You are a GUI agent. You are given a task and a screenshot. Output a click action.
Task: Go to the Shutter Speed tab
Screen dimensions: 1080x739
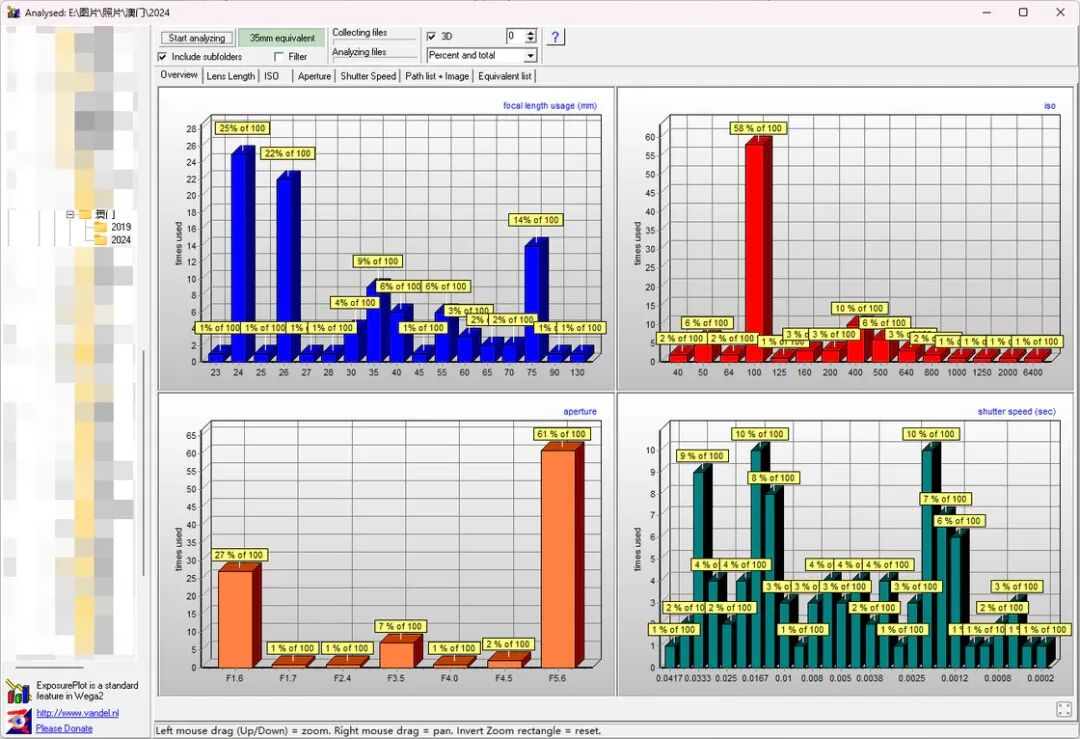368,76
